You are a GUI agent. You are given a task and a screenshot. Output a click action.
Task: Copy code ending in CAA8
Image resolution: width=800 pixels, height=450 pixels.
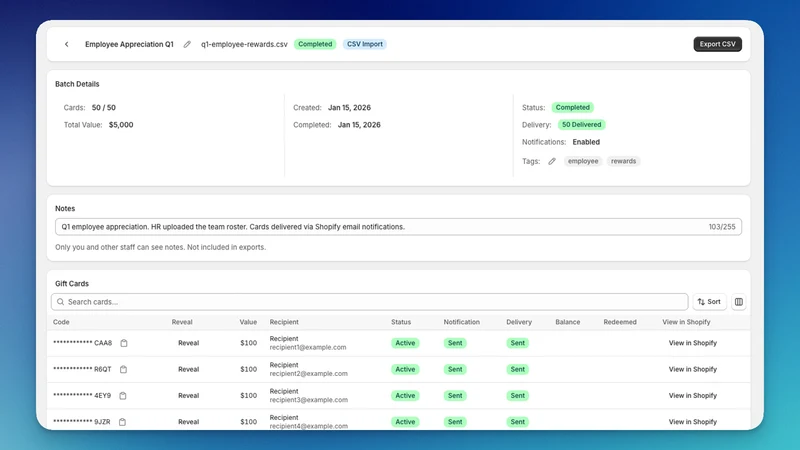coord(123,343)
